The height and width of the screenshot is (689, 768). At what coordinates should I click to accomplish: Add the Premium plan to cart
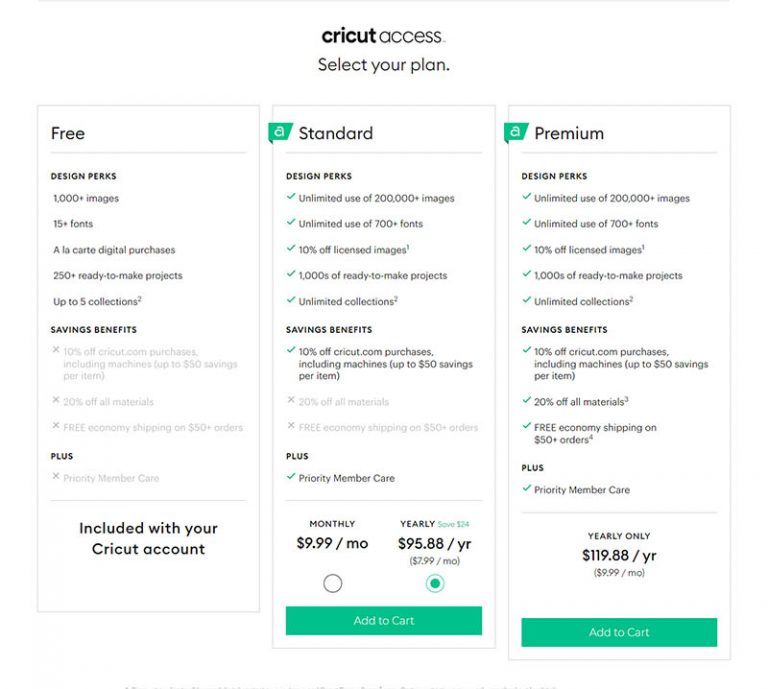tap(619, 632)
